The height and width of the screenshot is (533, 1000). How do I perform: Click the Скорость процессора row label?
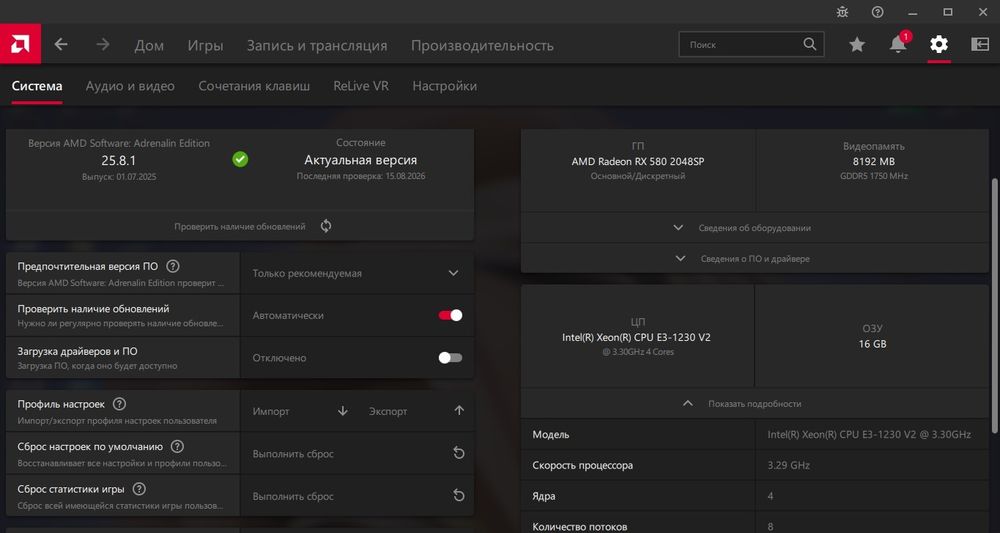click(x=583, y=465)
